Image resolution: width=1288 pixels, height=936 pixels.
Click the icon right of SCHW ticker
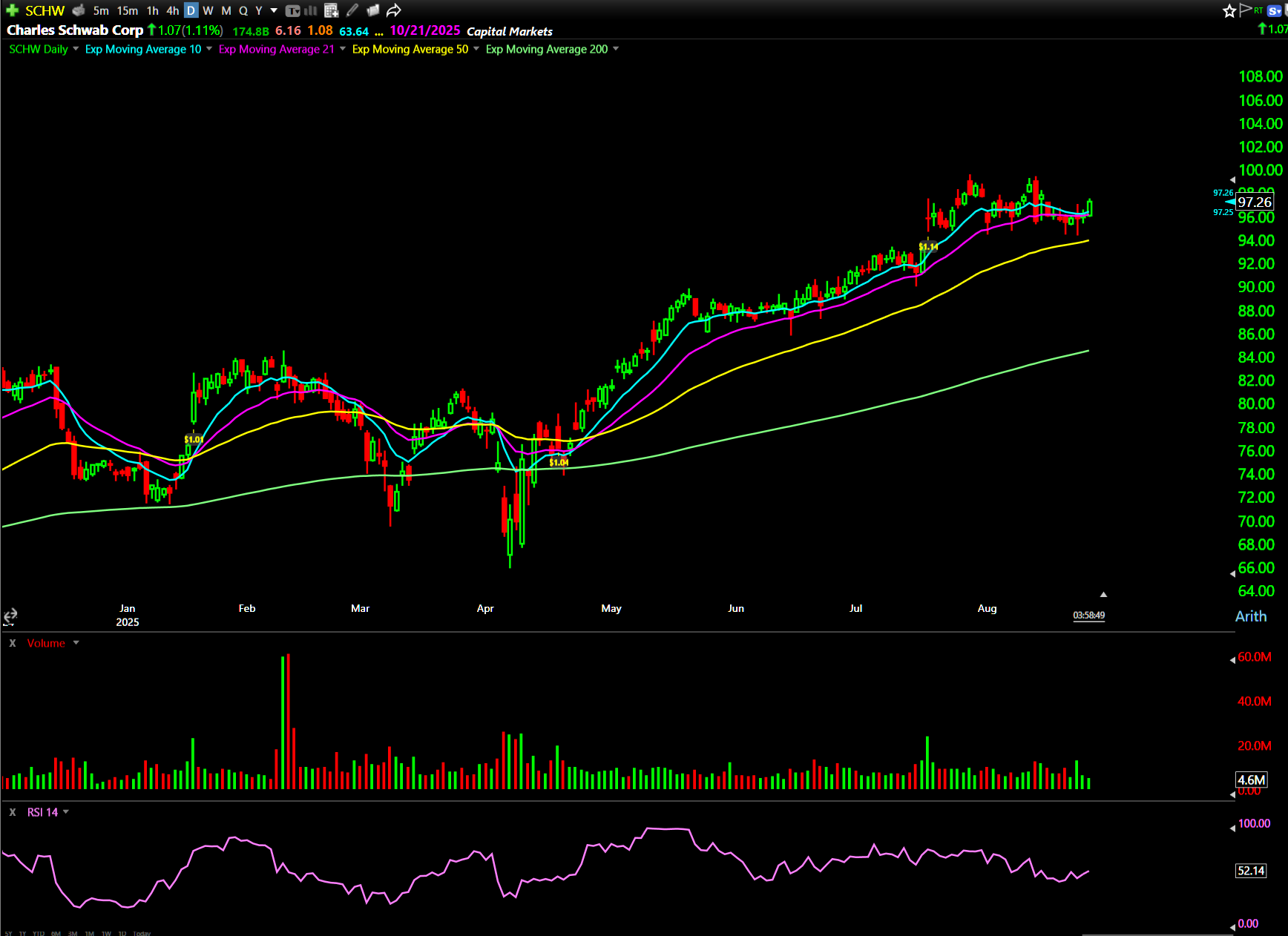(79, 10)
